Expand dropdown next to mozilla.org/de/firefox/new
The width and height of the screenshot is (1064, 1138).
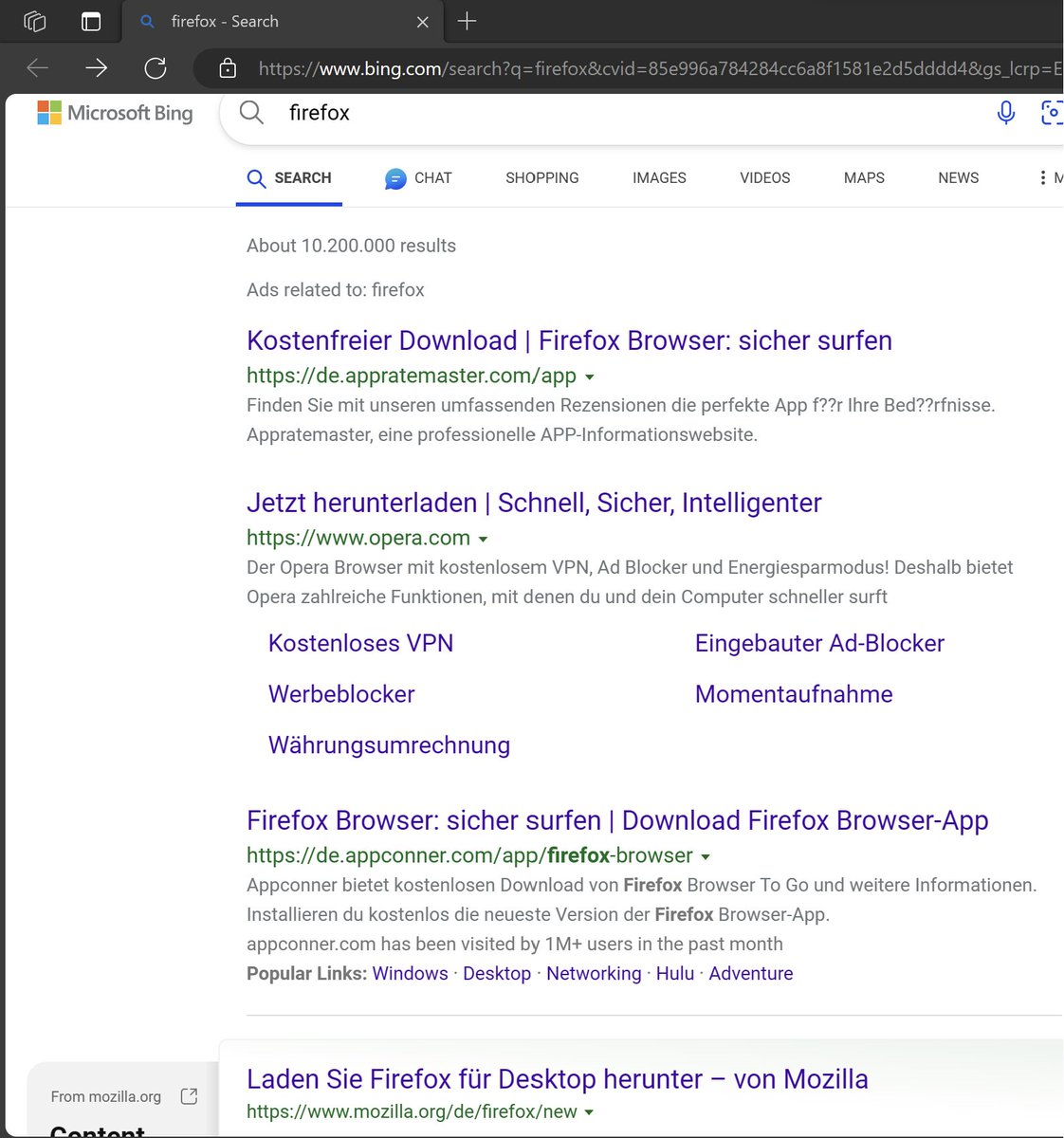(589, 1112)
